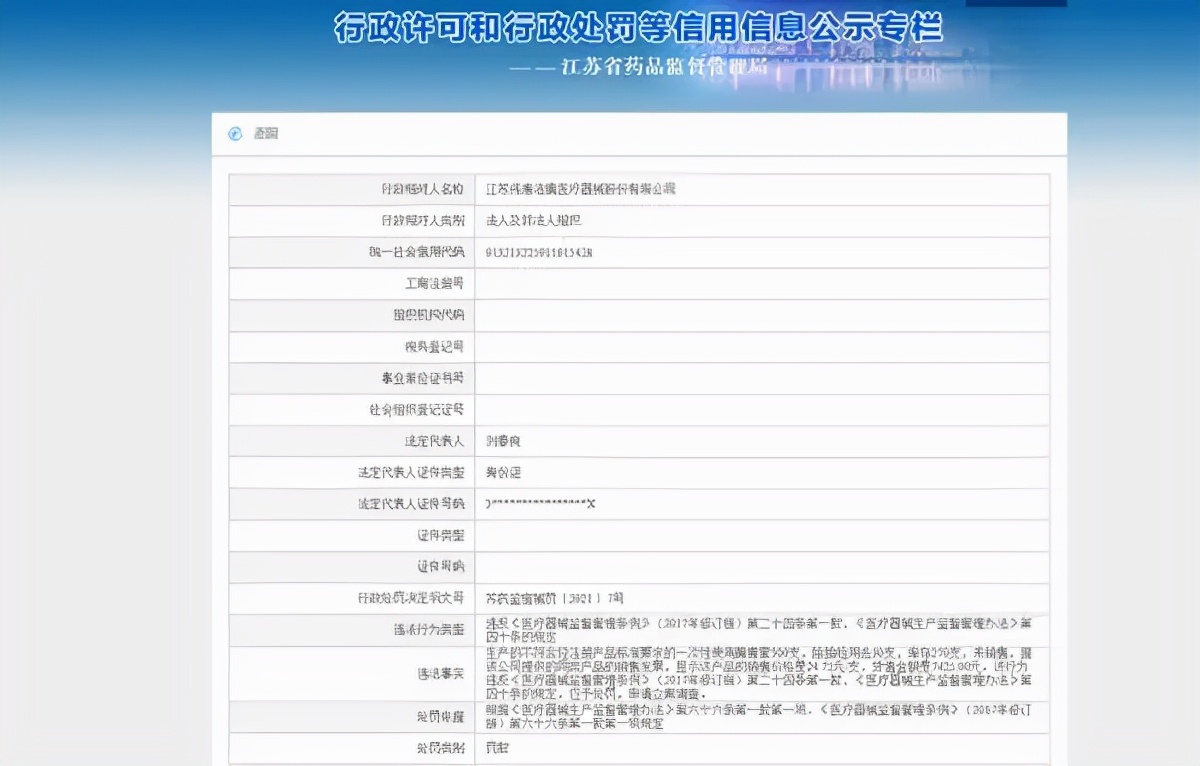Select the 法定代表人证件类型 label cell
The width and height of the screenshot is (1200, 766).
tap(352, 473)
